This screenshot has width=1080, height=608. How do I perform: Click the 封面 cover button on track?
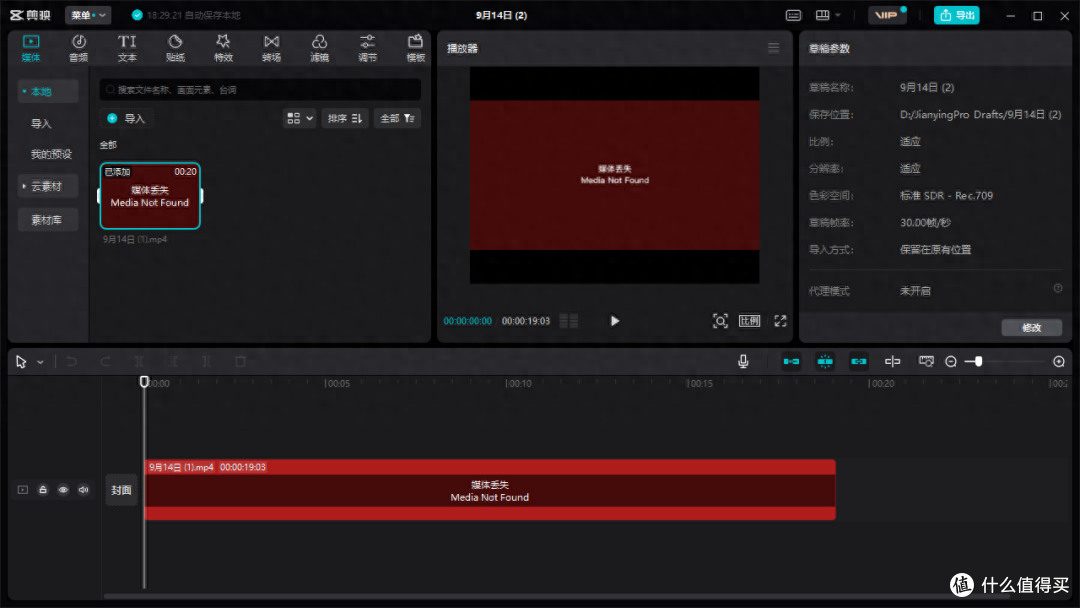(x=121, y=490)
